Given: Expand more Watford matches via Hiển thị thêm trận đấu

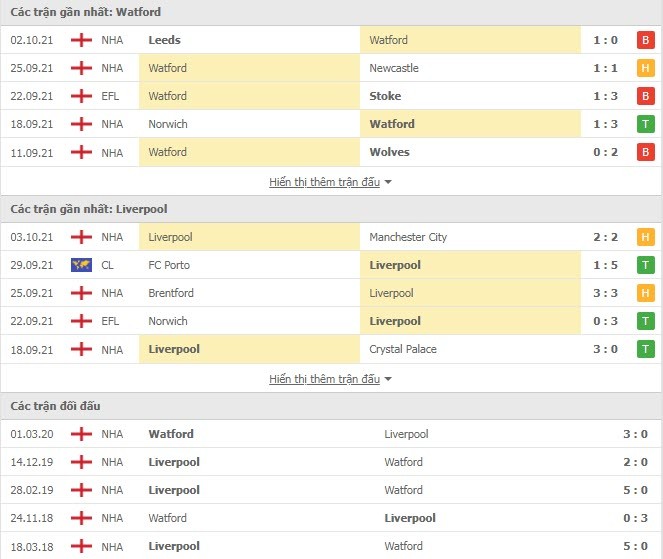Looking at the screenshot, I should coord(324,182).
